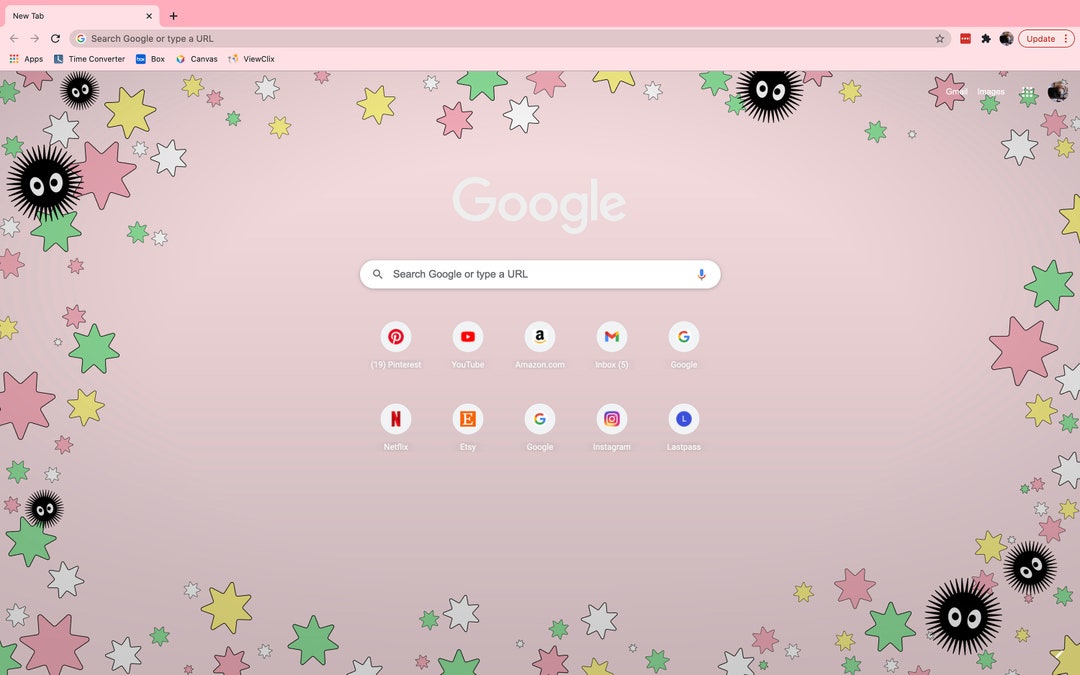1080x675 pixels.
Task: Open the Netflix shortcut
Action: [x=396, y=418]
